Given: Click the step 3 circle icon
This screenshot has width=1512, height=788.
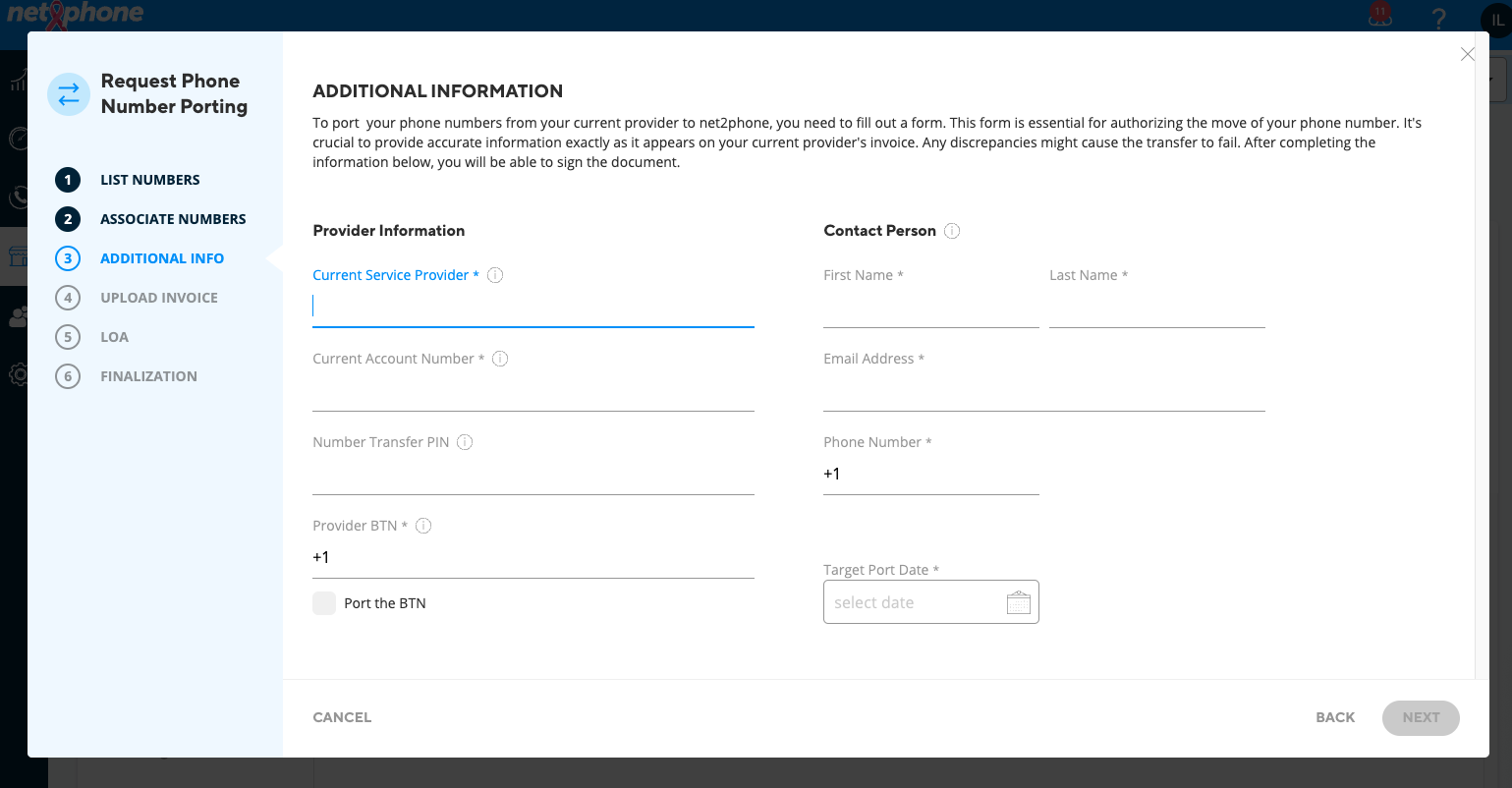Looking at the screenshot, I should [x=68, y=258].
